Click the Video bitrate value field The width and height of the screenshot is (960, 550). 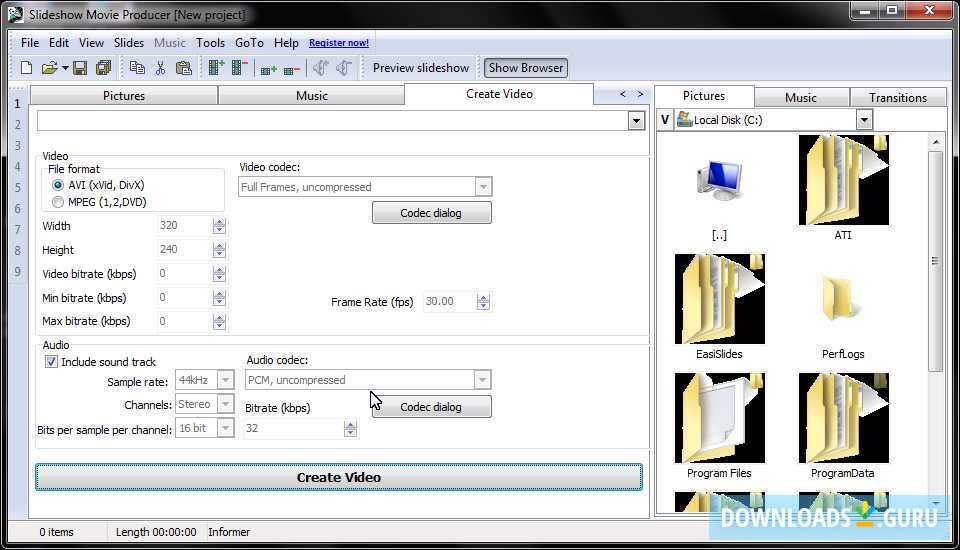point(185,274)
